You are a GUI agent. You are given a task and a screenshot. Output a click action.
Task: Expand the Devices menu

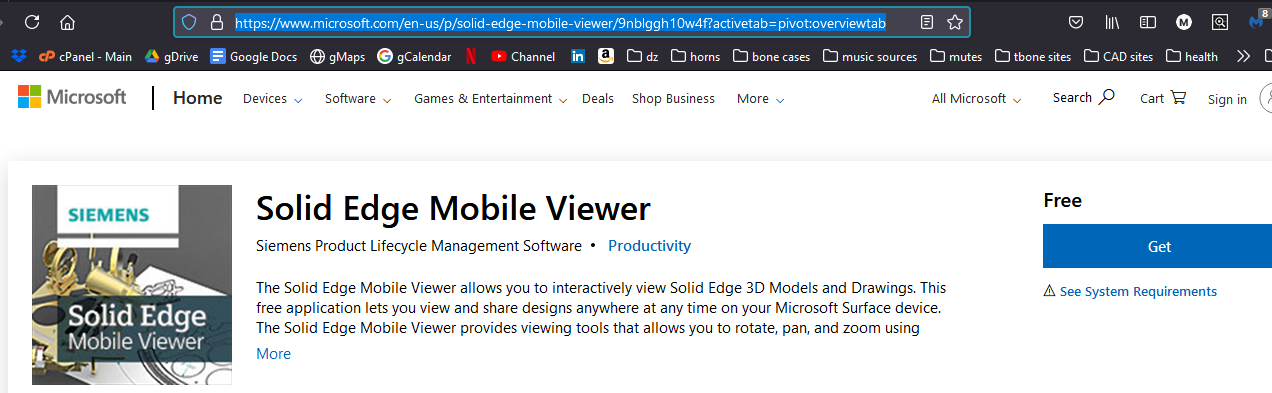[x=272, y=98]
